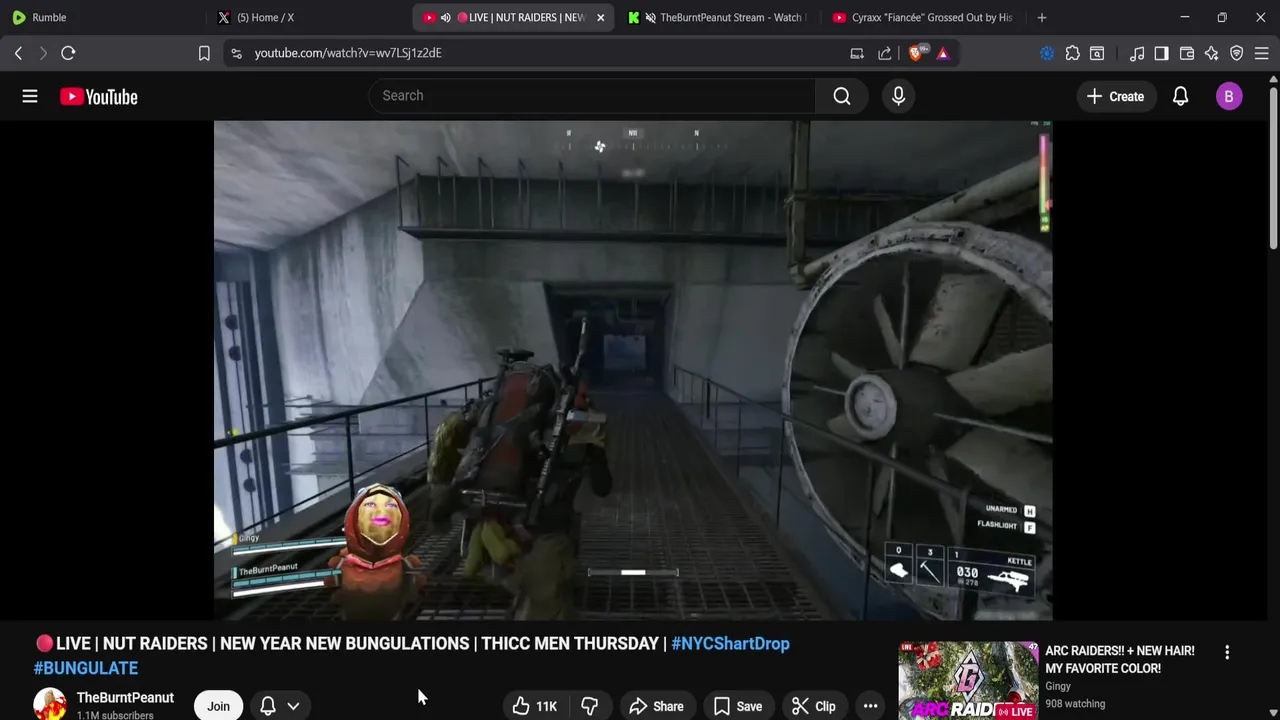Create a clip with the Clip button
1280x720 pixels.
(813, 706)
